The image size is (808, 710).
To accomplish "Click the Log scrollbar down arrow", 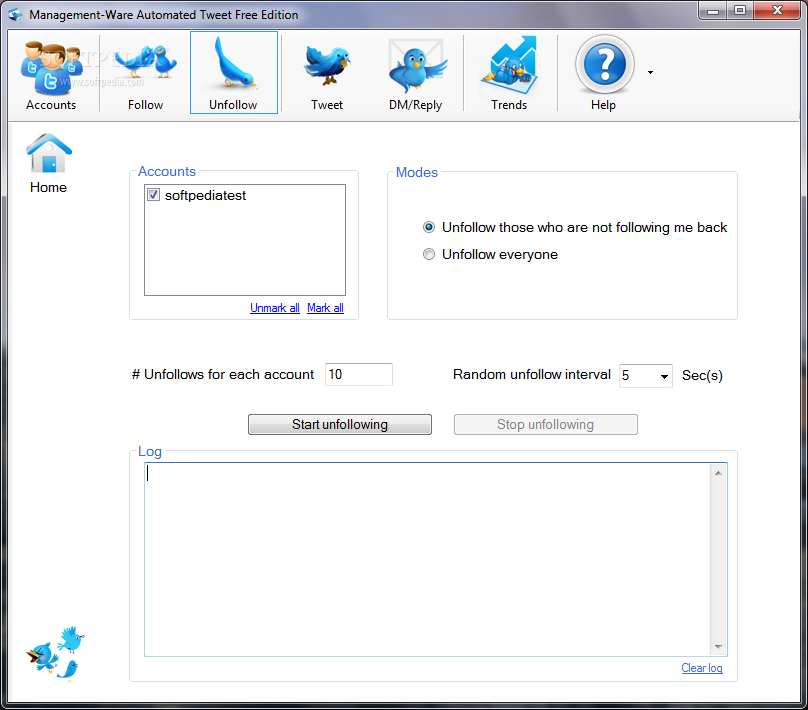I will tap(718, 647).
